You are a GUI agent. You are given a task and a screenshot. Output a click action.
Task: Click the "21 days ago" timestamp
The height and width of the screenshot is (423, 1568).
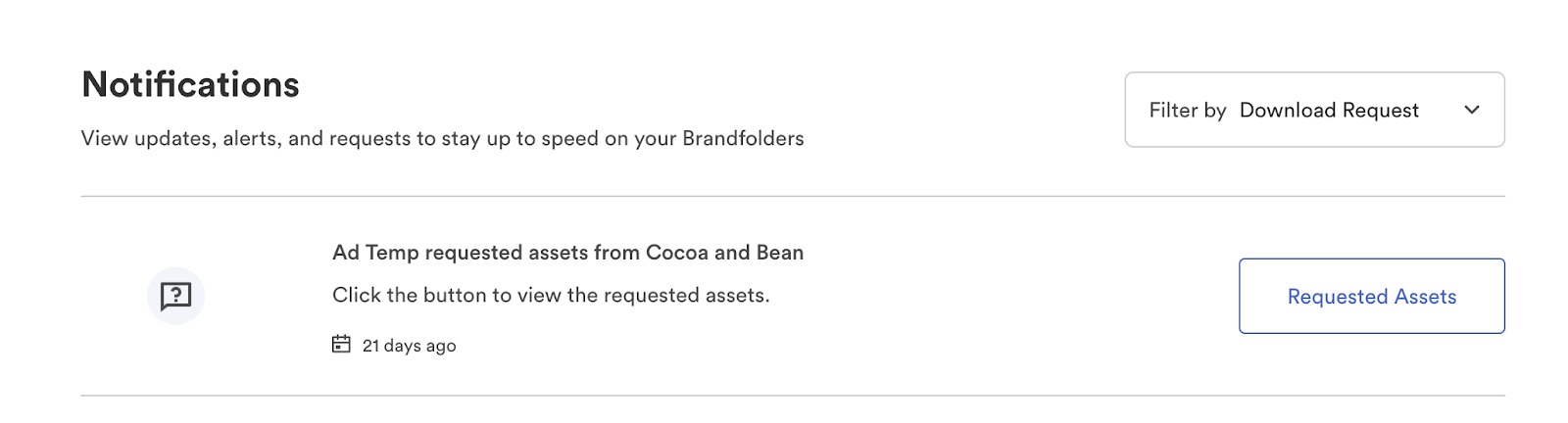point(409,346)
